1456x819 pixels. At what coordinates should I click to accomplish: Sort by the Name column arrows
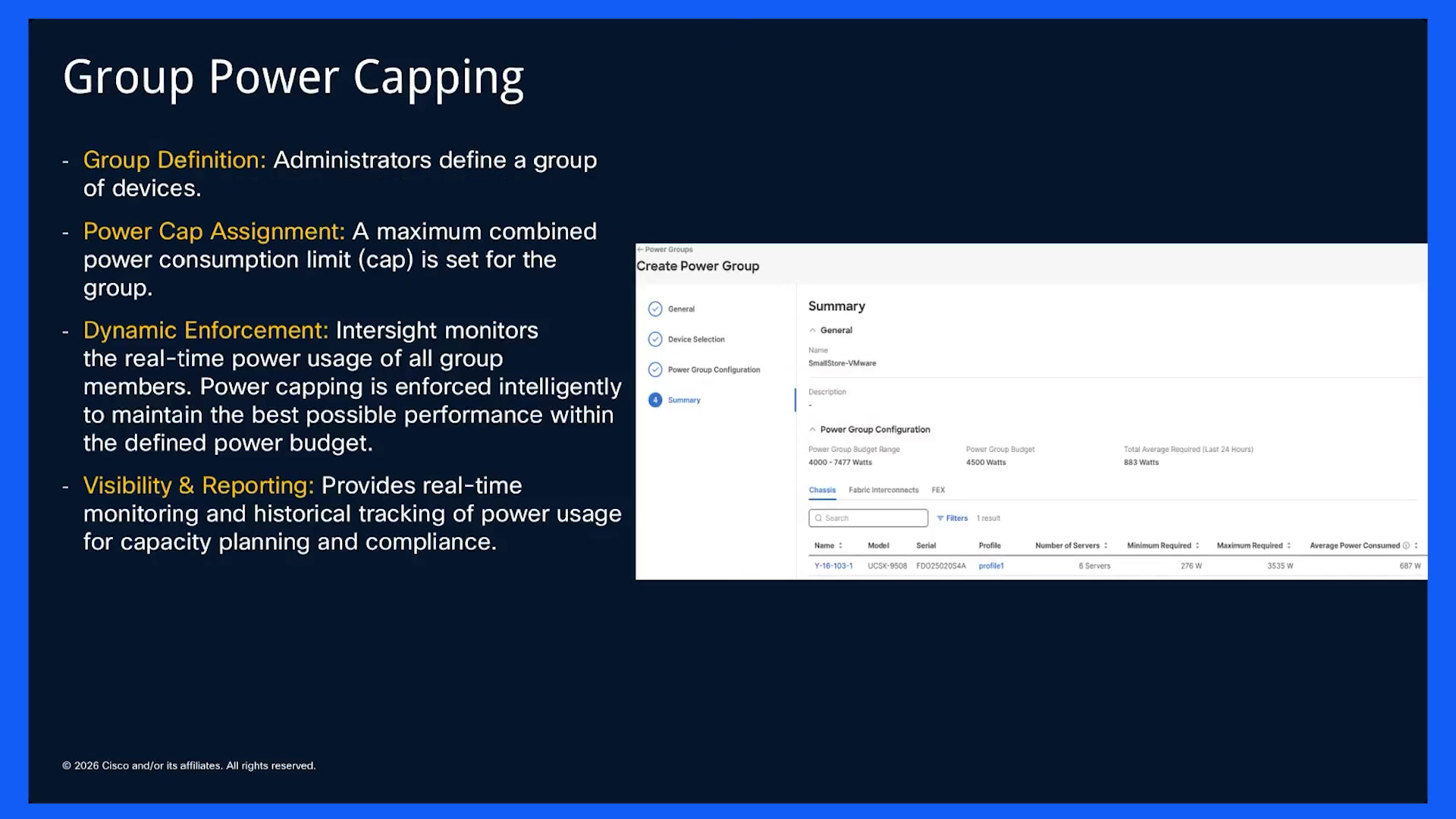[840, 545]
